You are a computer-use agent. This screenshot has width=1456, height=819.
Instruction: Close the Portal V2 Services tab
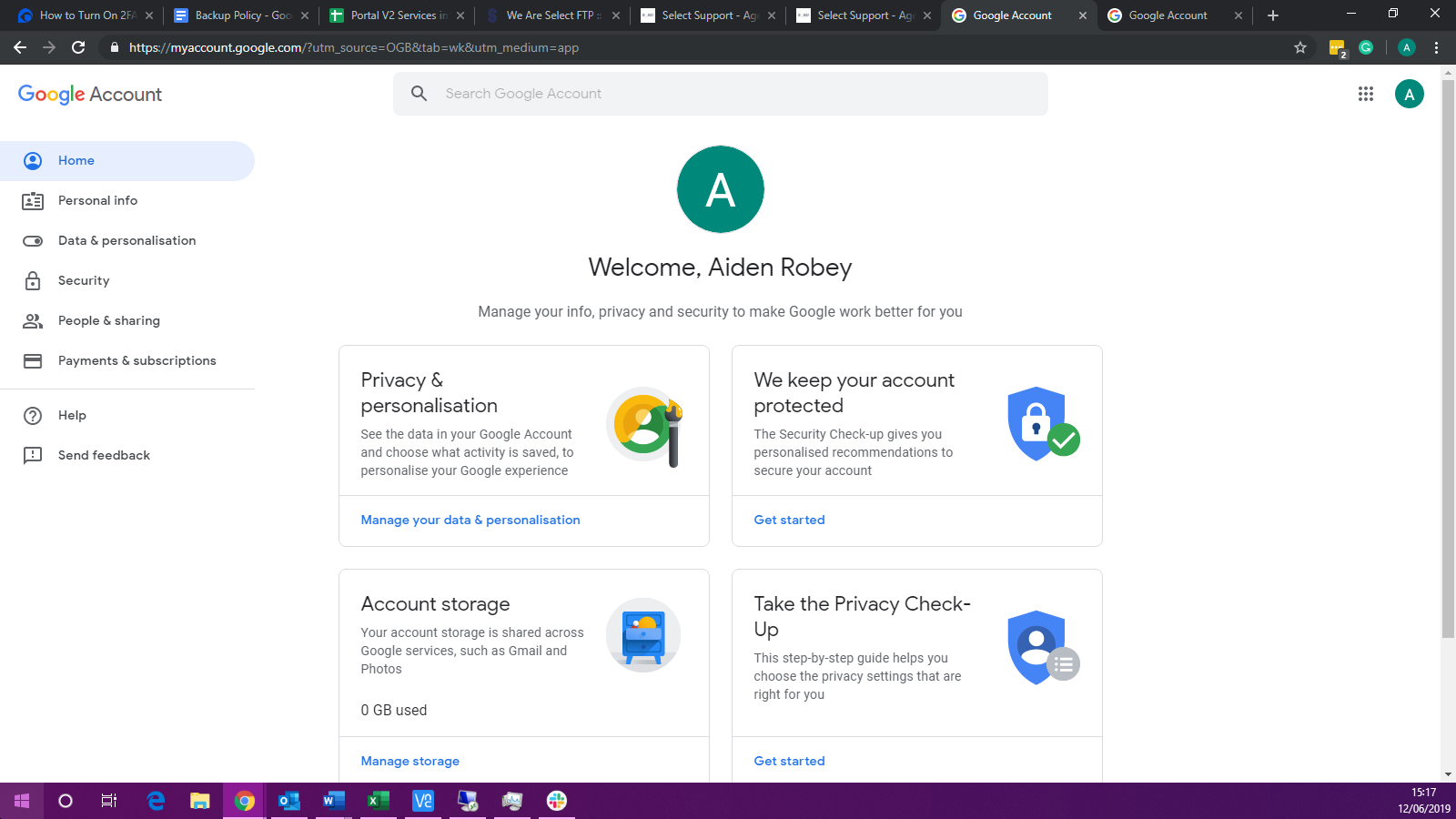pyautogui.click(x=460, y=15)
